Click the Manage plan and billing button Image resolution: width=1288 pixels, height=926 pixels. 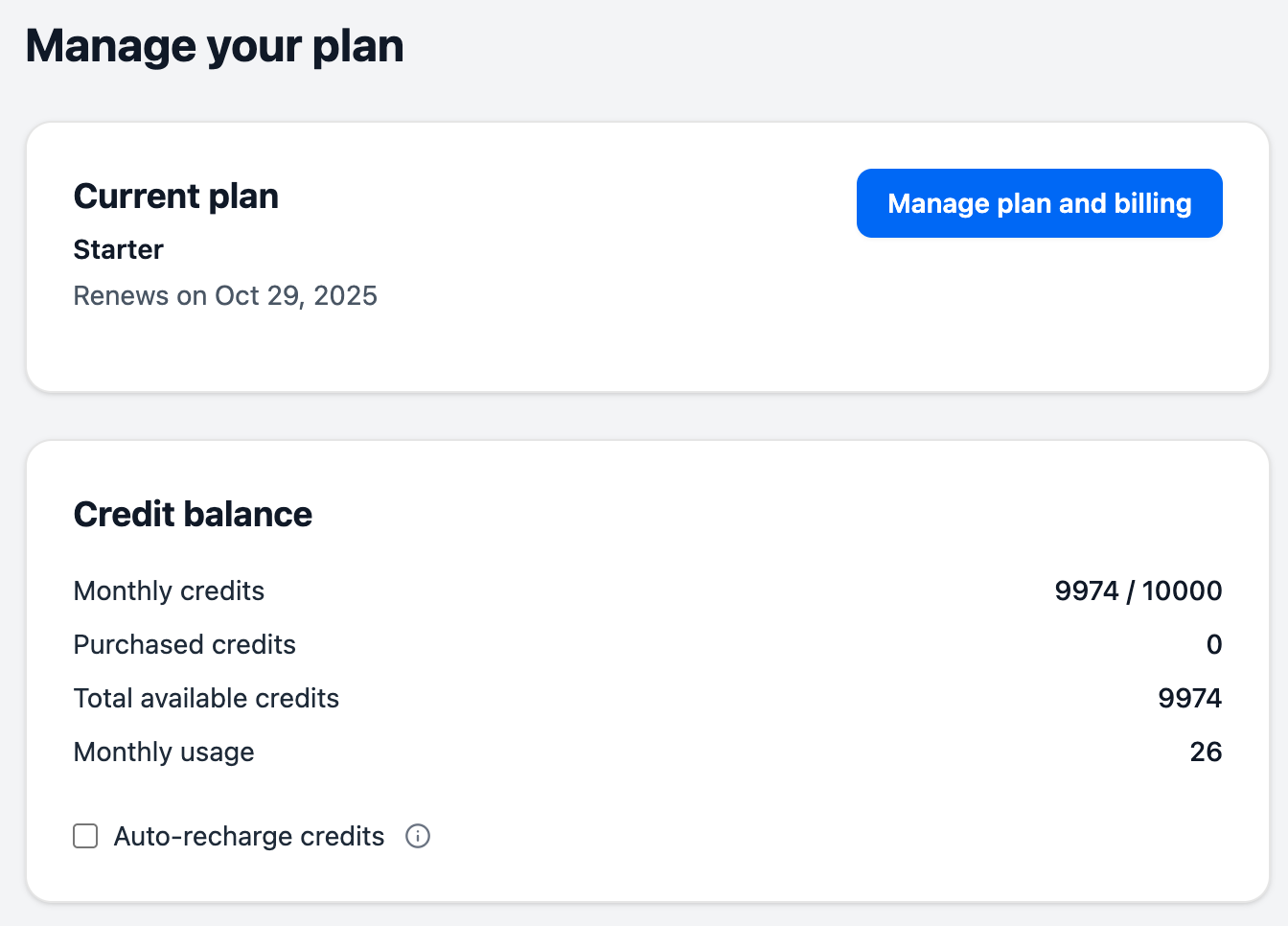click(x=1039, y=203)
